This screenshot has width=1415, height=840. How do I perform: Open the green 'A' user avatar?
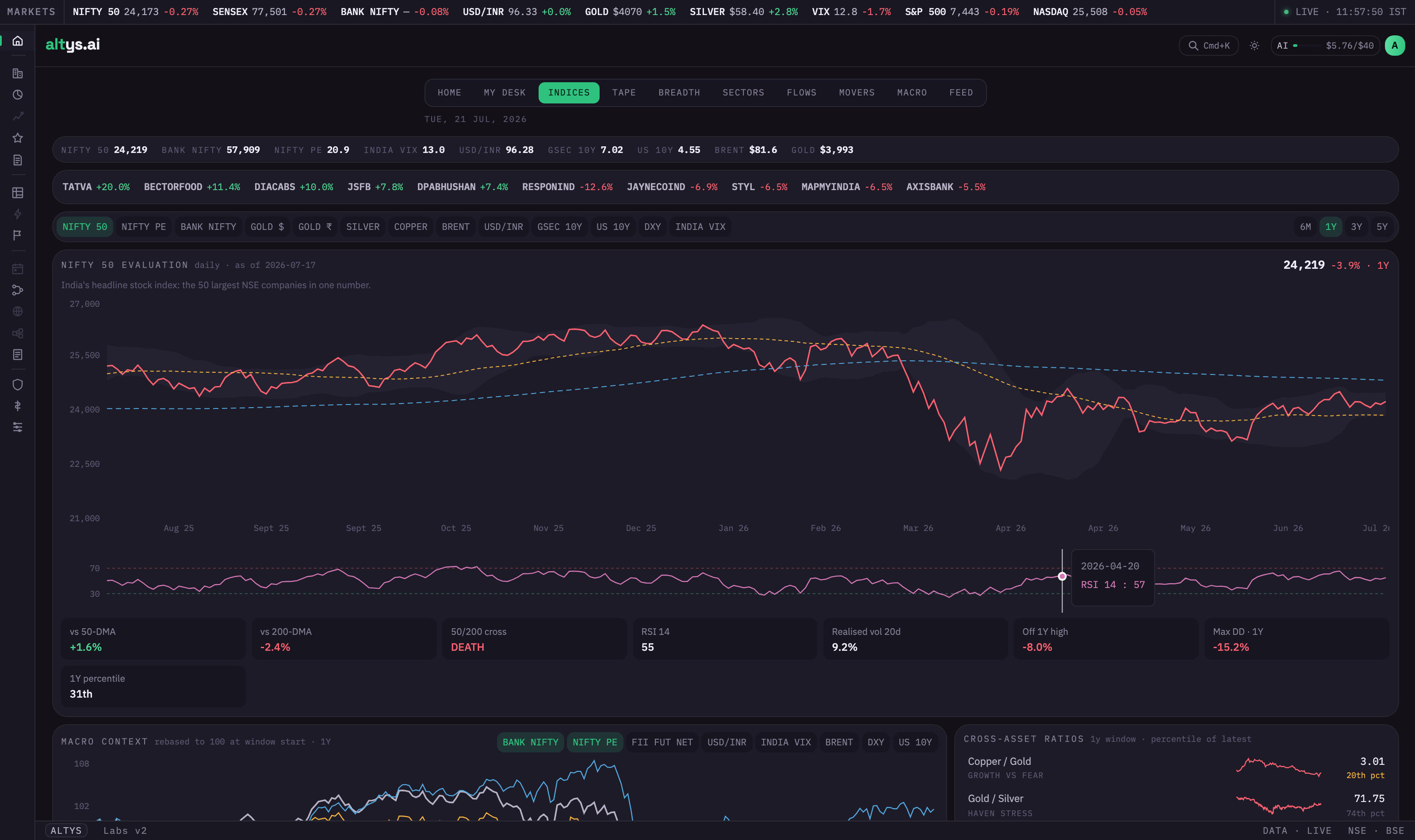pos(1395,46)
